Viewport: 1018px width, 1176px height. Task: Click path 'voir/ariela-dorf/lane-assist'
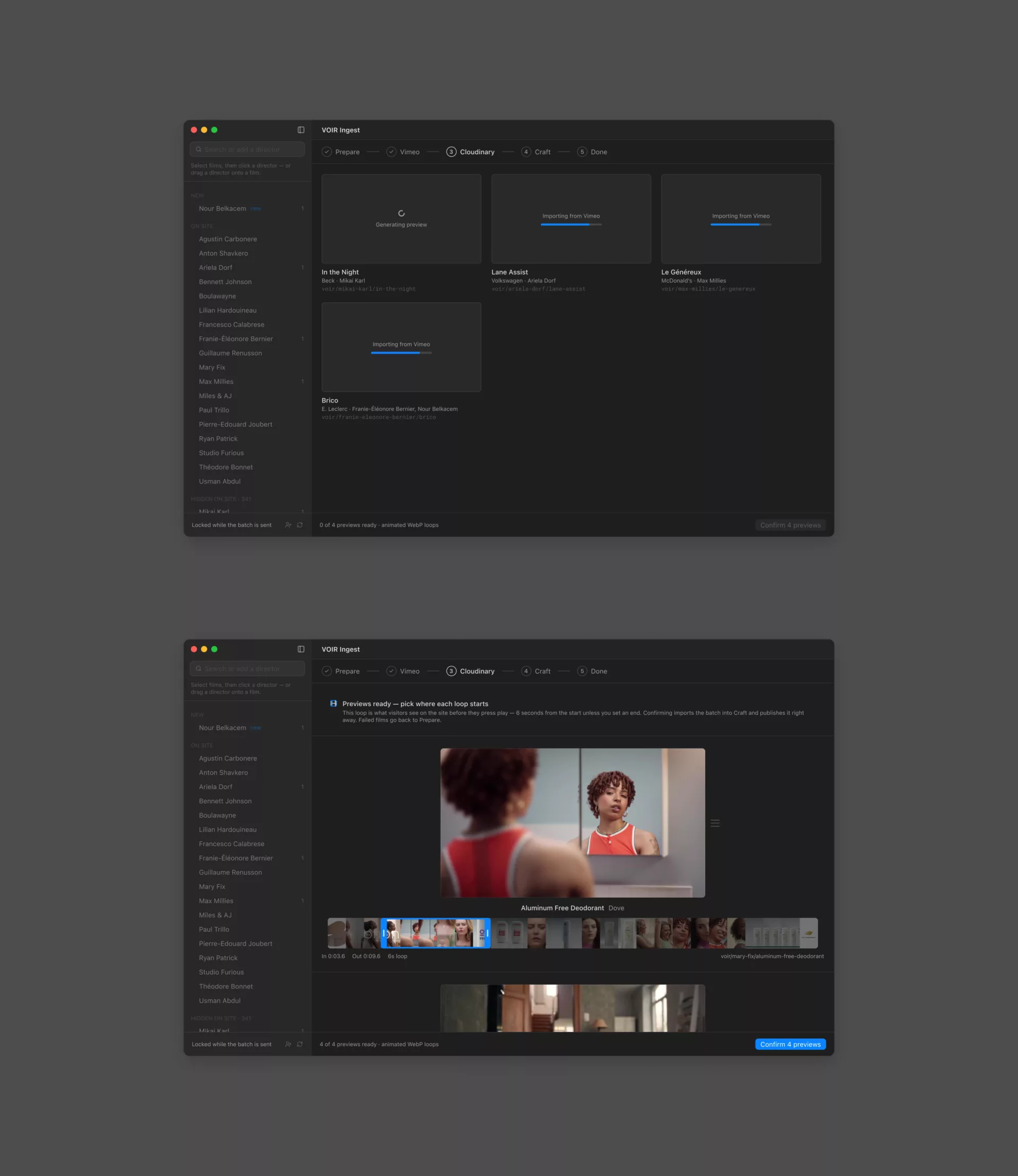point(538,289)
